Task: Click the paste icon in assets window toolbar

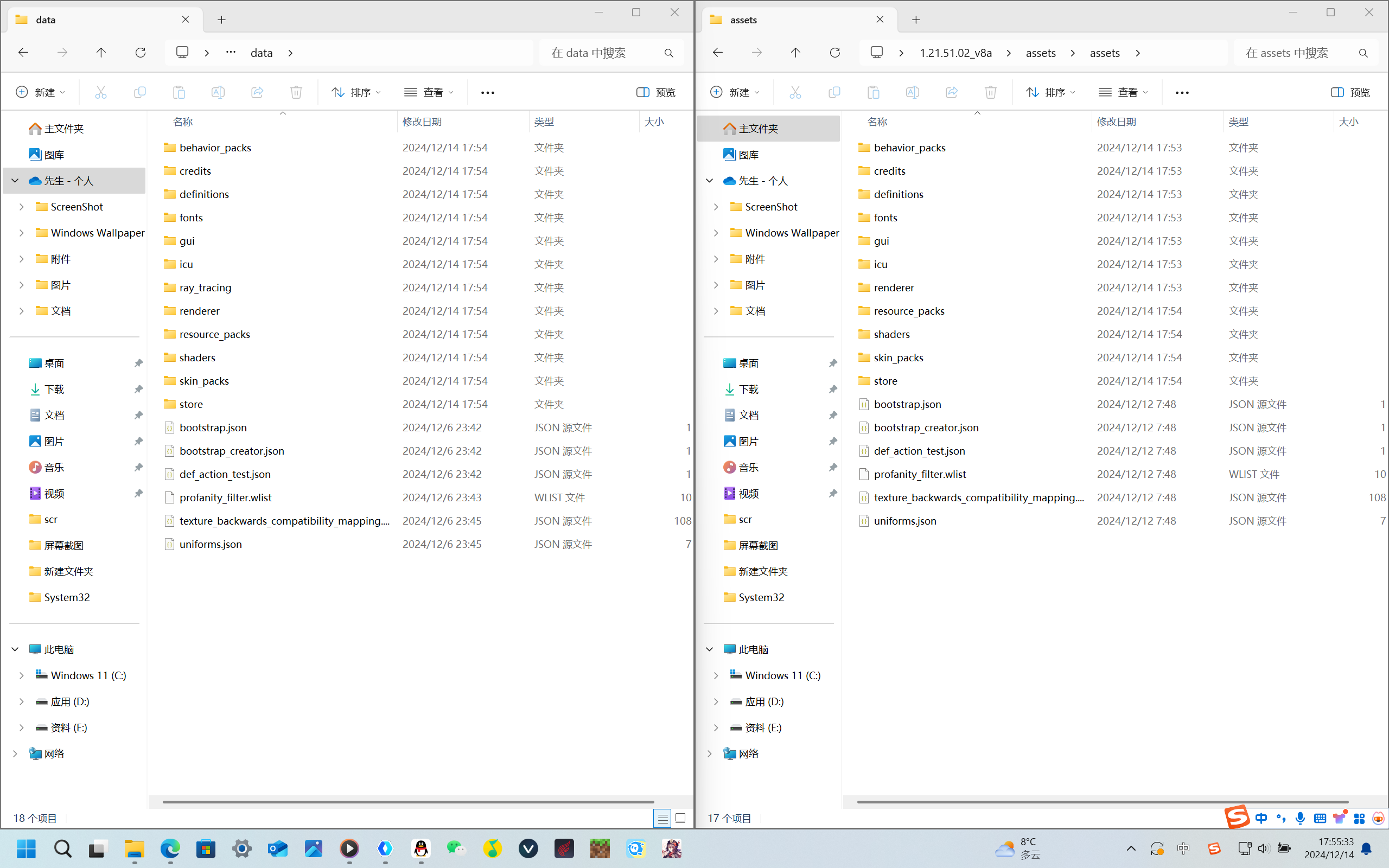Action: point(873,92)
